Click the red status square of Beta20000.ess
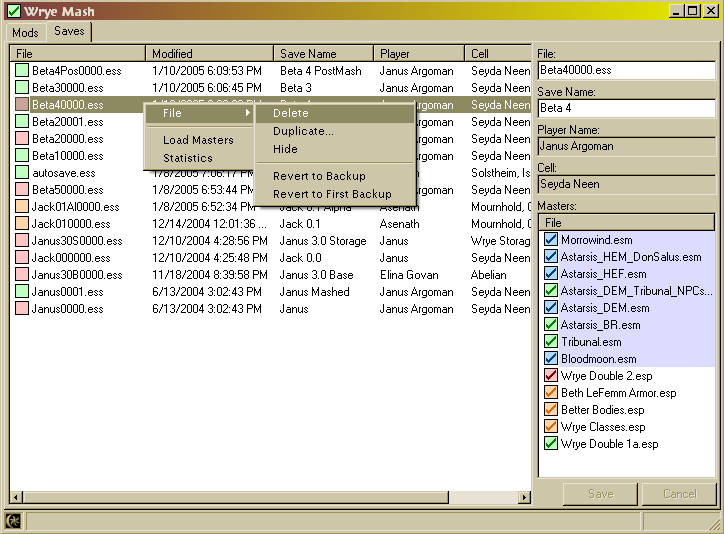 (x=22, y=138)
